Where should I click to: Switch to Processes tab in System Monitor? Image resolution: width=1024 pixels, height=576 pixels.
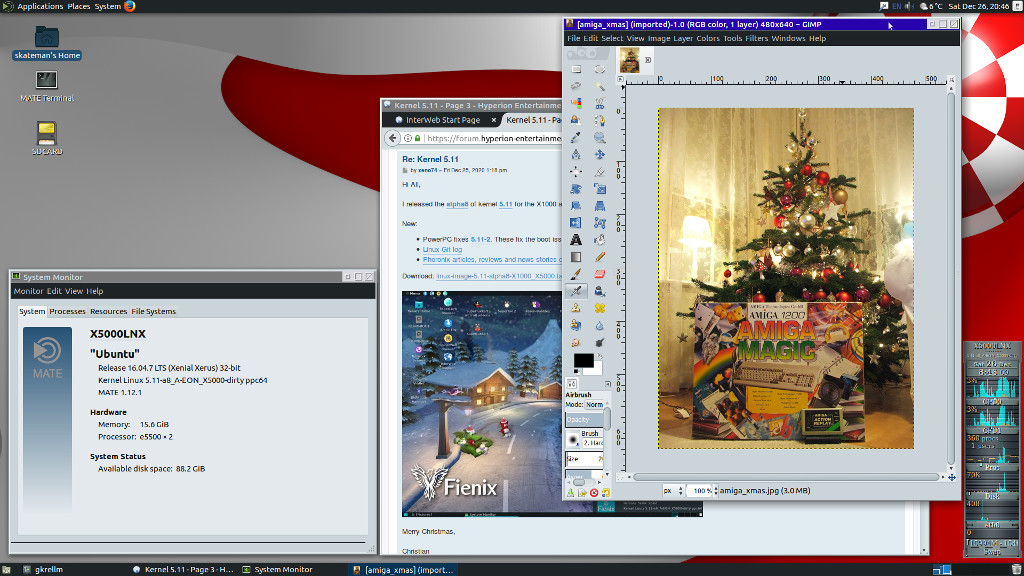point(67,312)
